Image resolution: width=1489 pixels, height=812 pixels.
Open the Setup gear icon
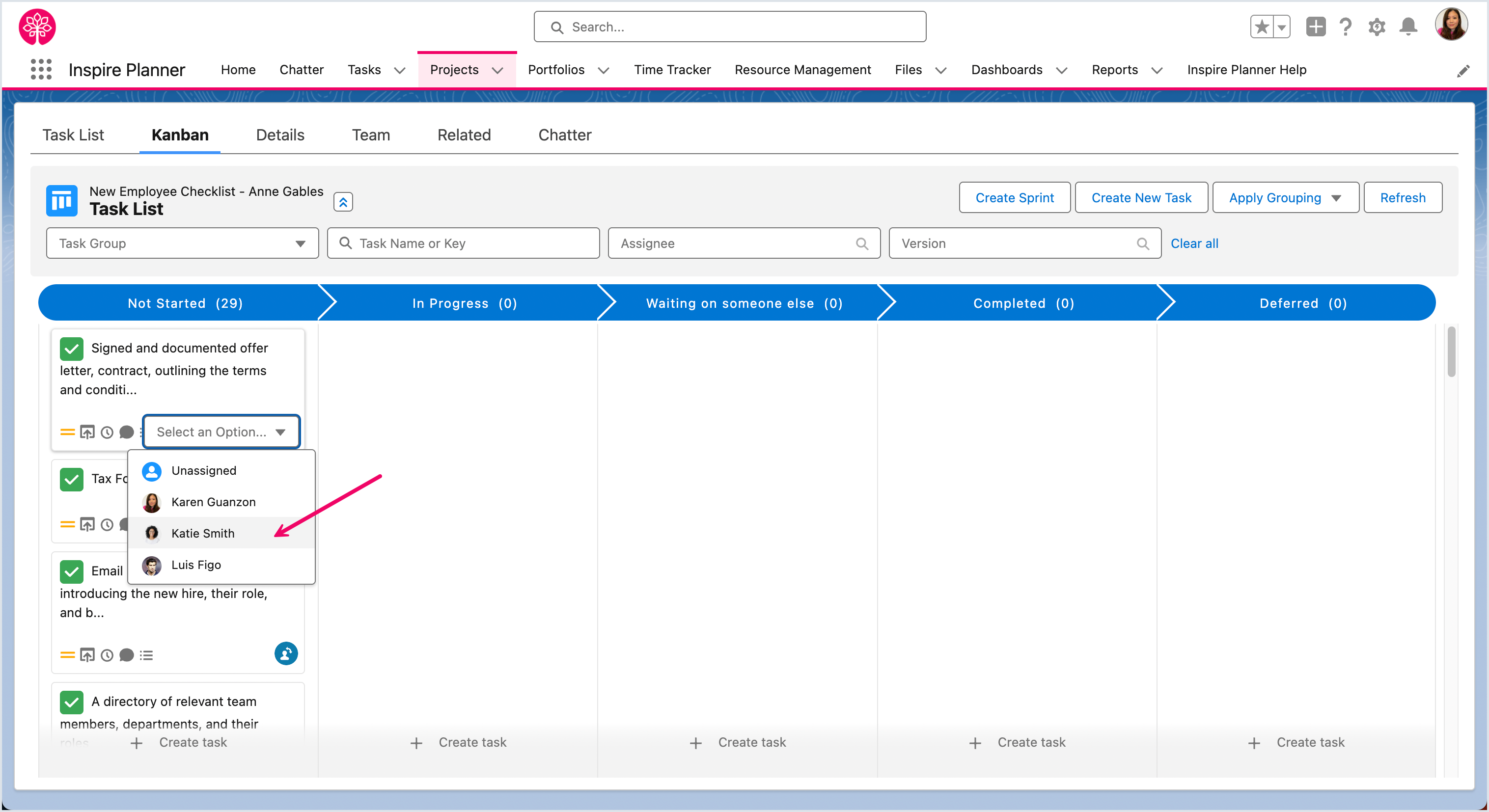[1377, 27]
